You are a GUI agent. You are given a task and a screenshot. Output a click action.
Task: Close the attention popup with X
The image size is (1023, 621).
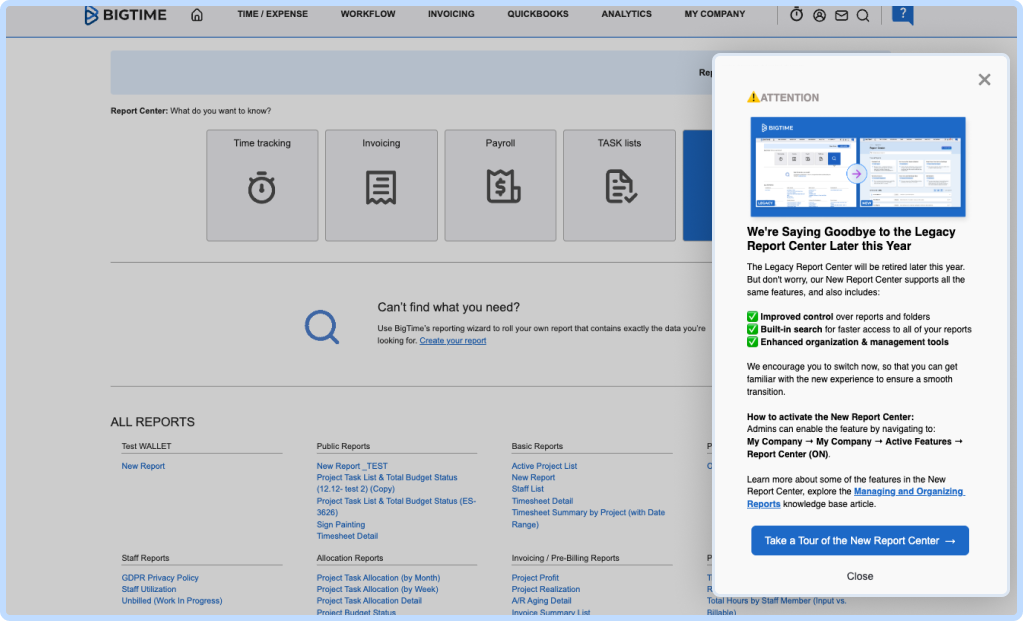[985, 80]
